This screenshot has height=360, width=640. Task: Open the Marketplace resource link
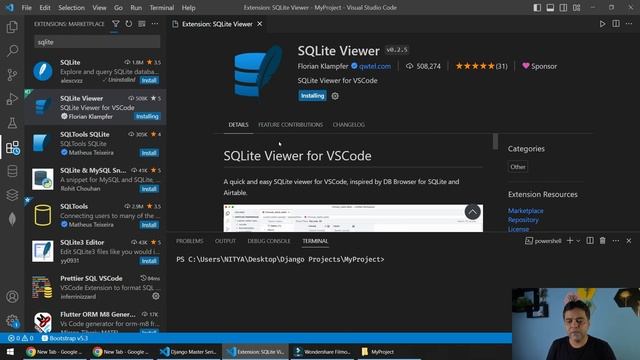[x=526, y=211]
